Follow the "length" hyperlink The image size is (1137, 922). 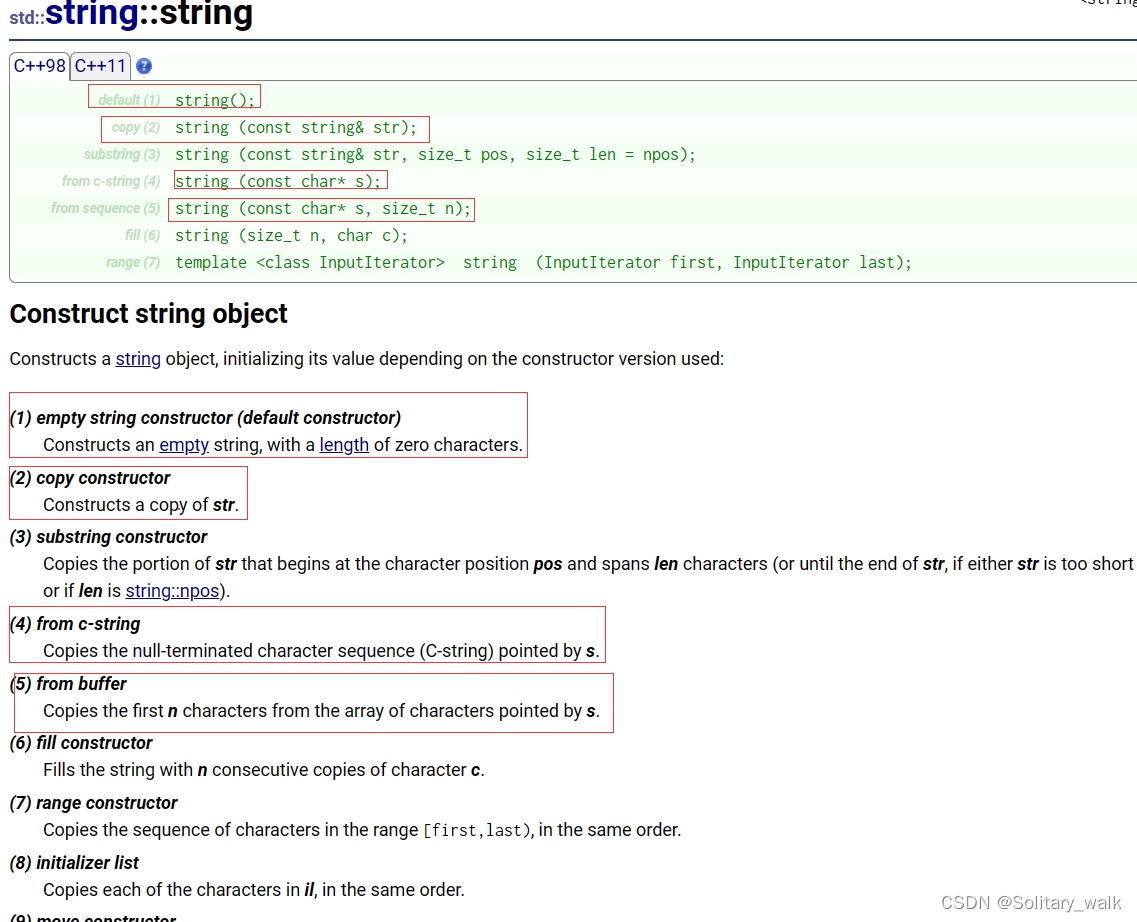click(x=344, y=445)
